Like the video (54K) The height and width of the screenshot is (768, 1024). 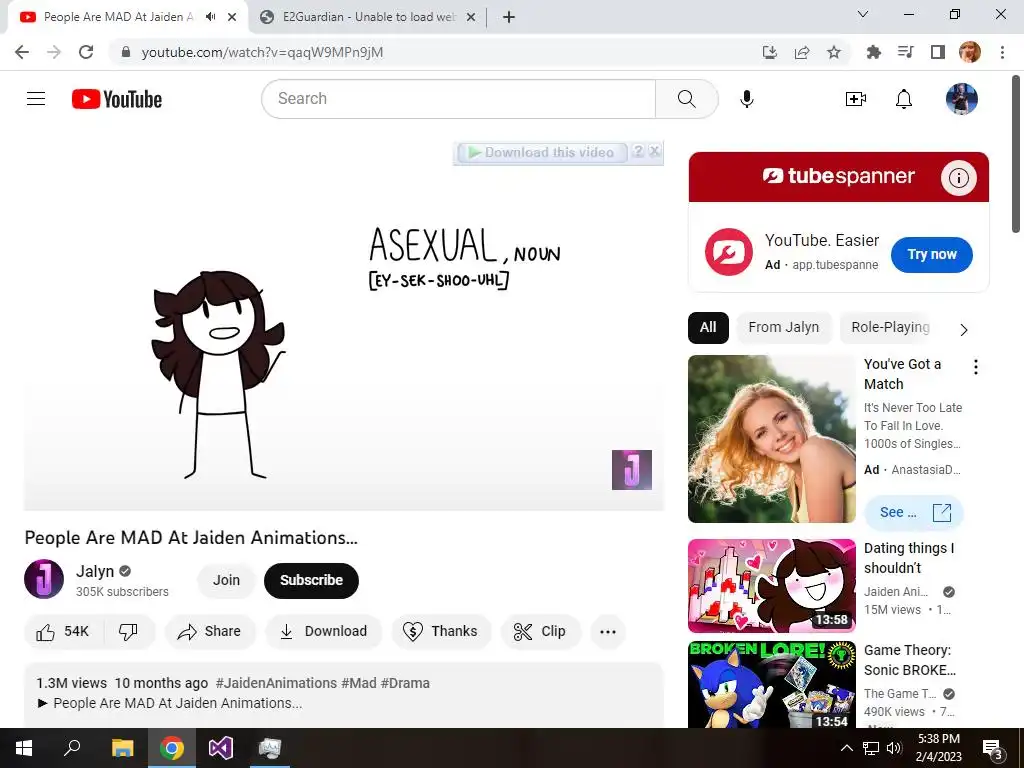click(x=63, y=632)
